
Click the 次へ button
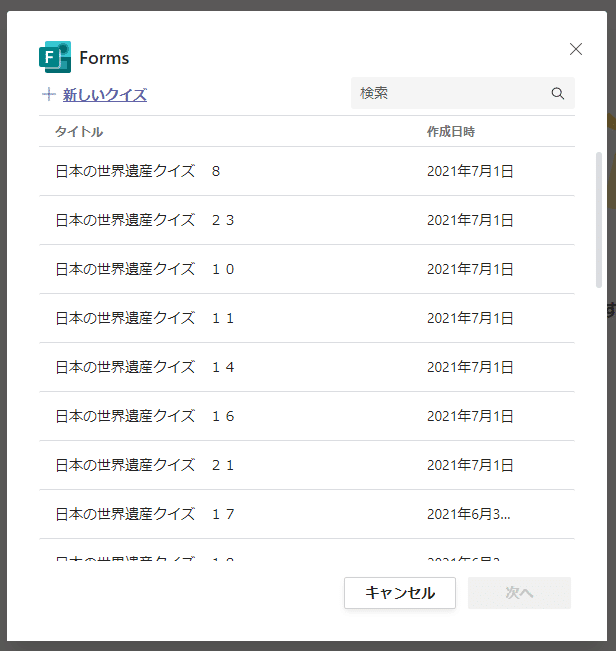point(519,592)
